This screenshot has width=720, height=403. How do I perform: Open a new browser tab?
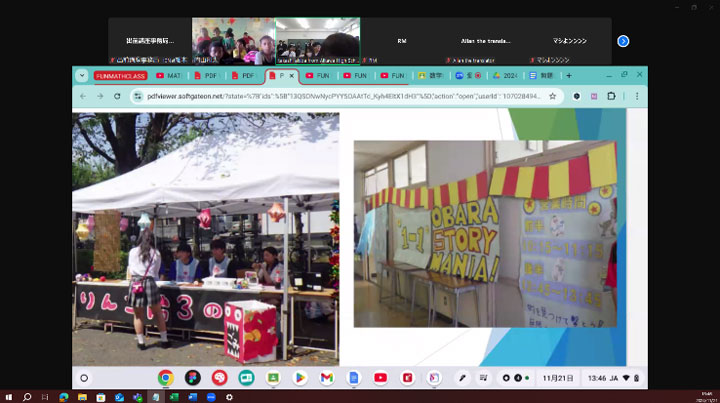(569, 76)
